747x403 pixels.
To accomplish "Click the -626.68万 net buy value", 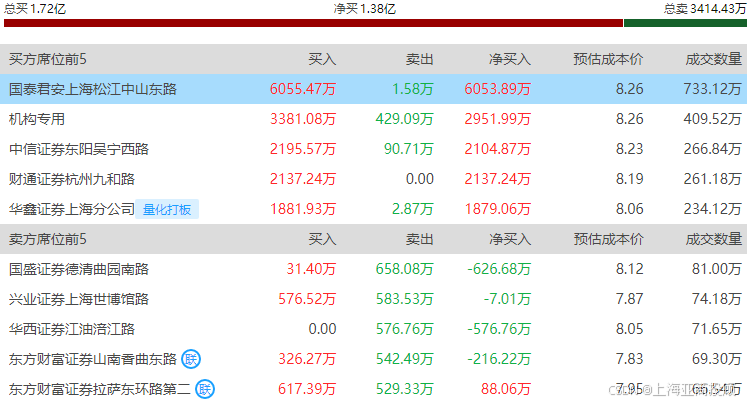I will [x=499, y=269].
